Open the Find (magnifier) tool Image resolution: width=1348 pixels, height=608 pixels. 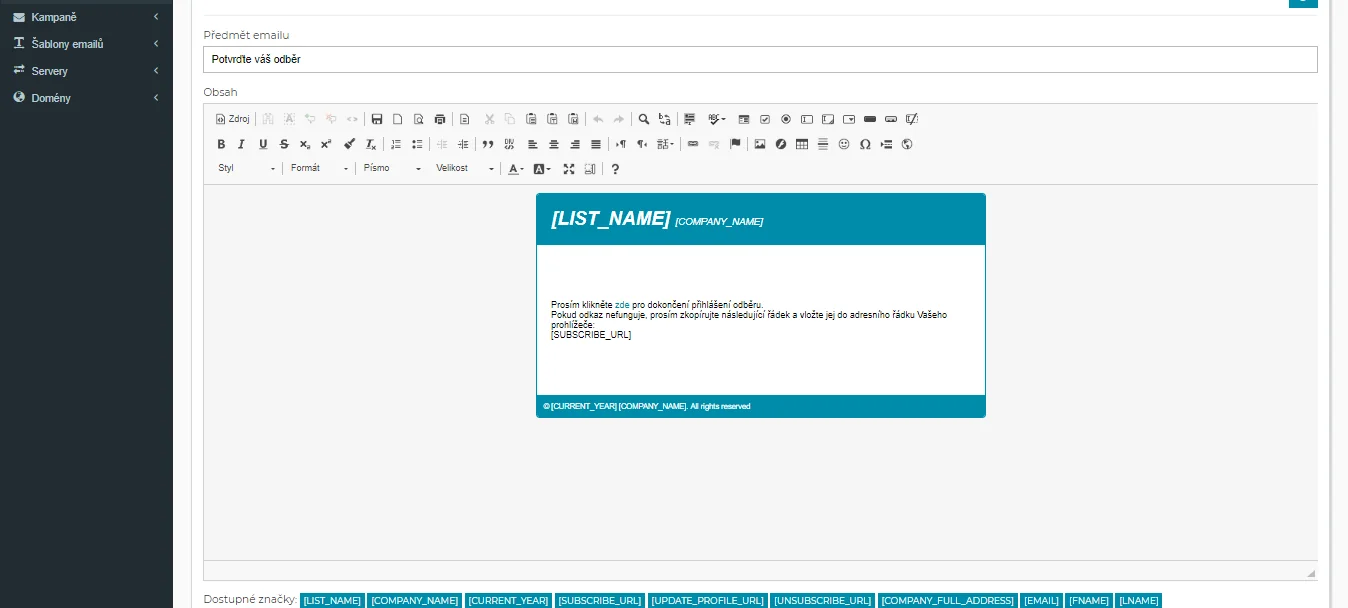point(644,119)
